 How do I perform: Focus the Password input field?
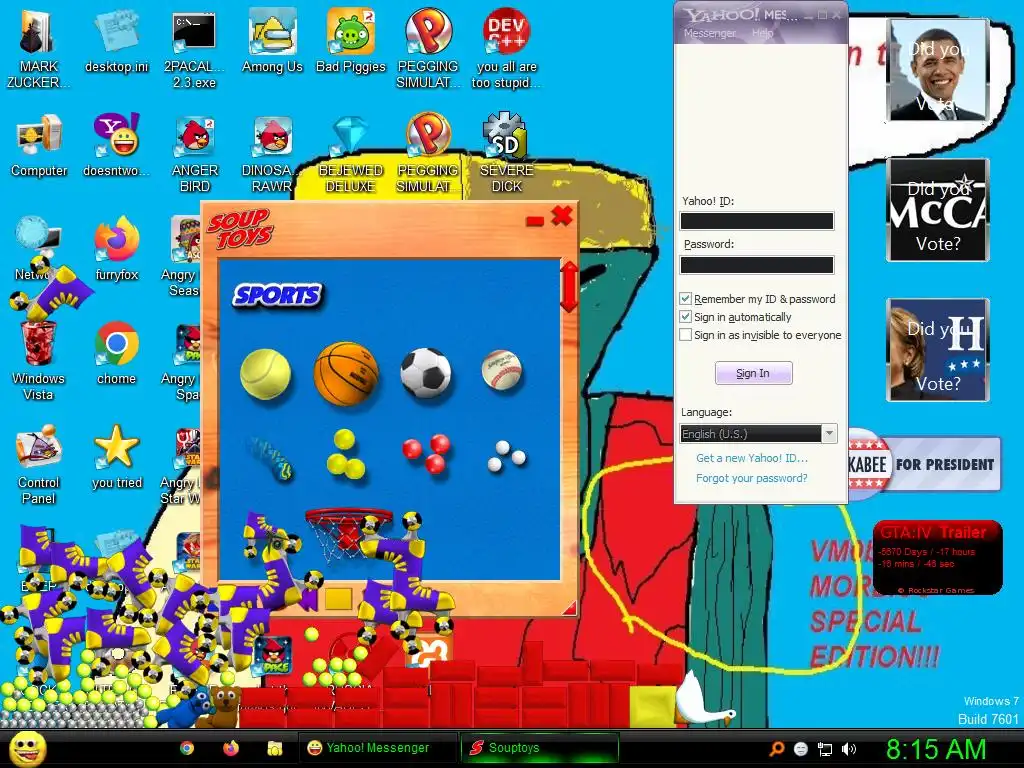757,264
